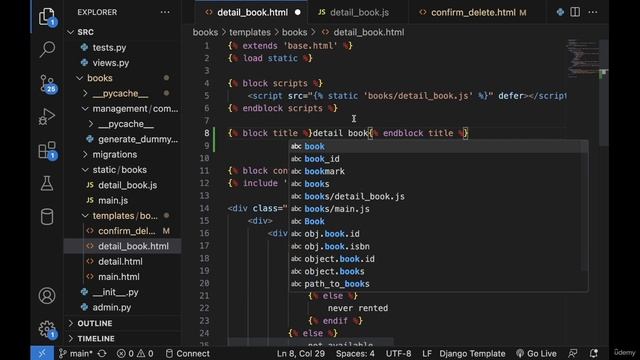The height and width of the screenshot is (360, 640).
Task: Click the remote window indicator in status bar
Action: coord(42,353)
